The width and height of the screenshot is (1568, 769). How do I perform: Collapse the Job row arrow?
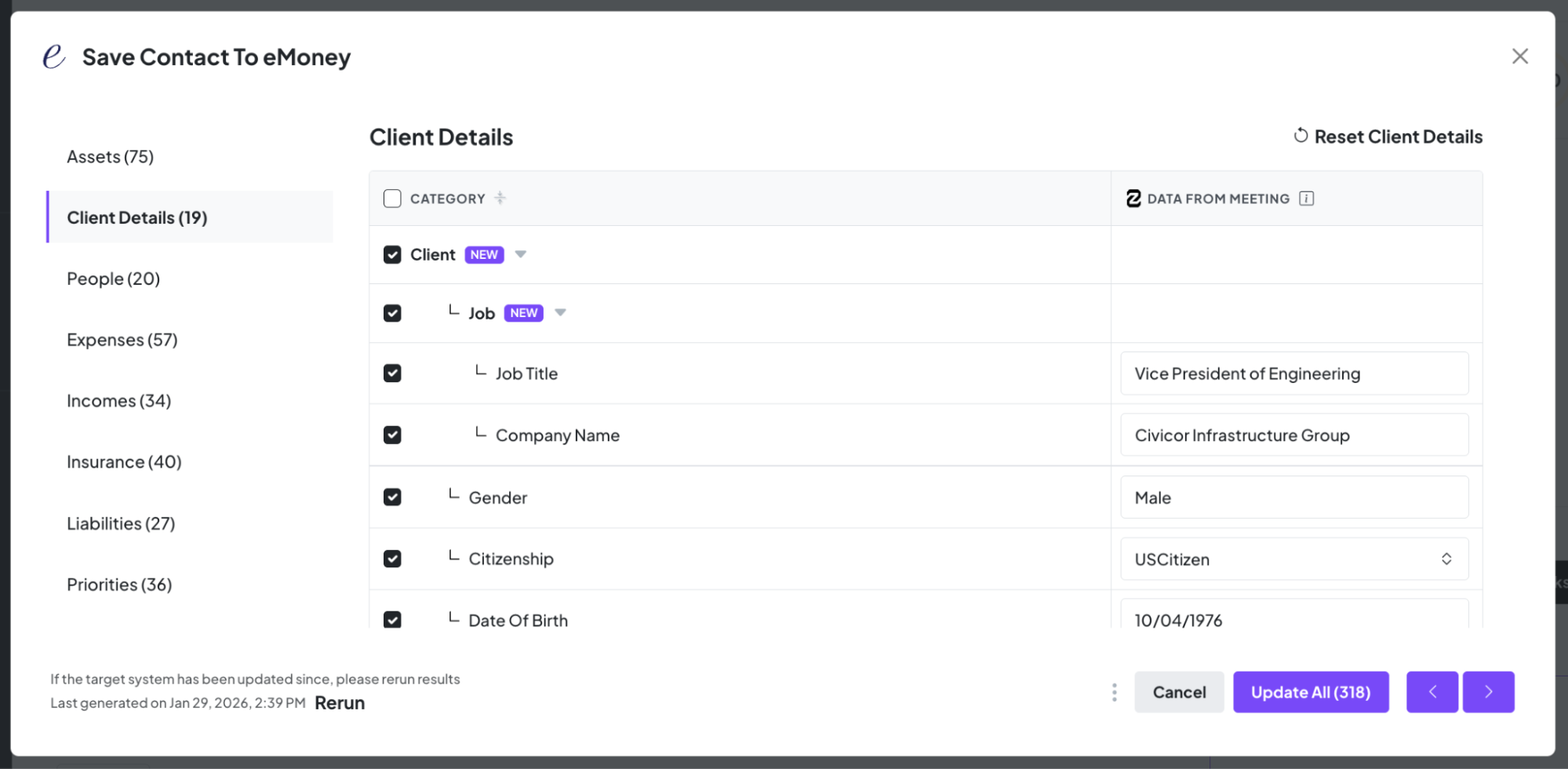pyautogui.click(x=560, y=312)
